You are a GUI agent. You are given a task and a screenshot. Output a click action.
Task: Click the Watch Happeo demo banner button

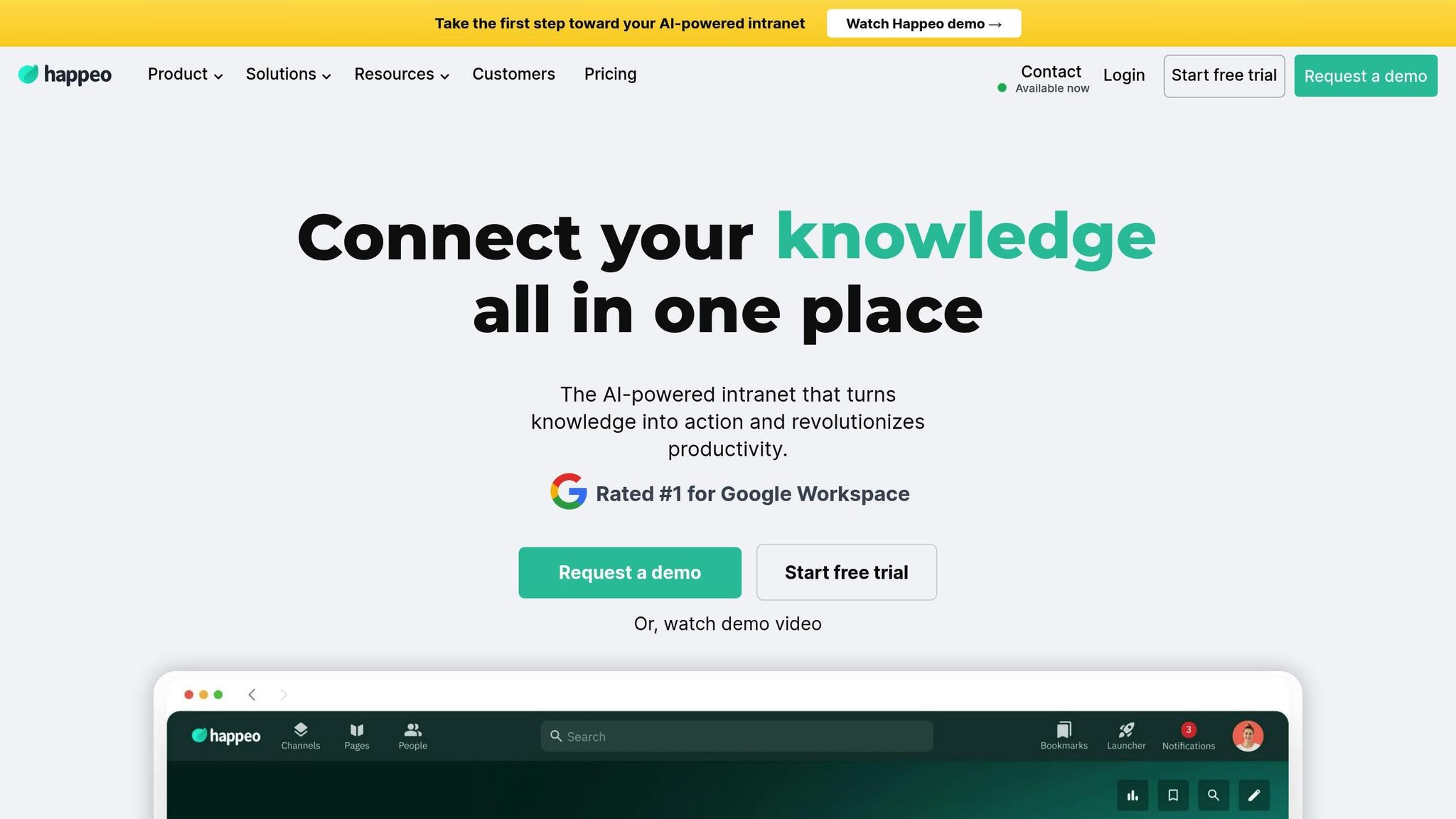[x=924, y=23]
